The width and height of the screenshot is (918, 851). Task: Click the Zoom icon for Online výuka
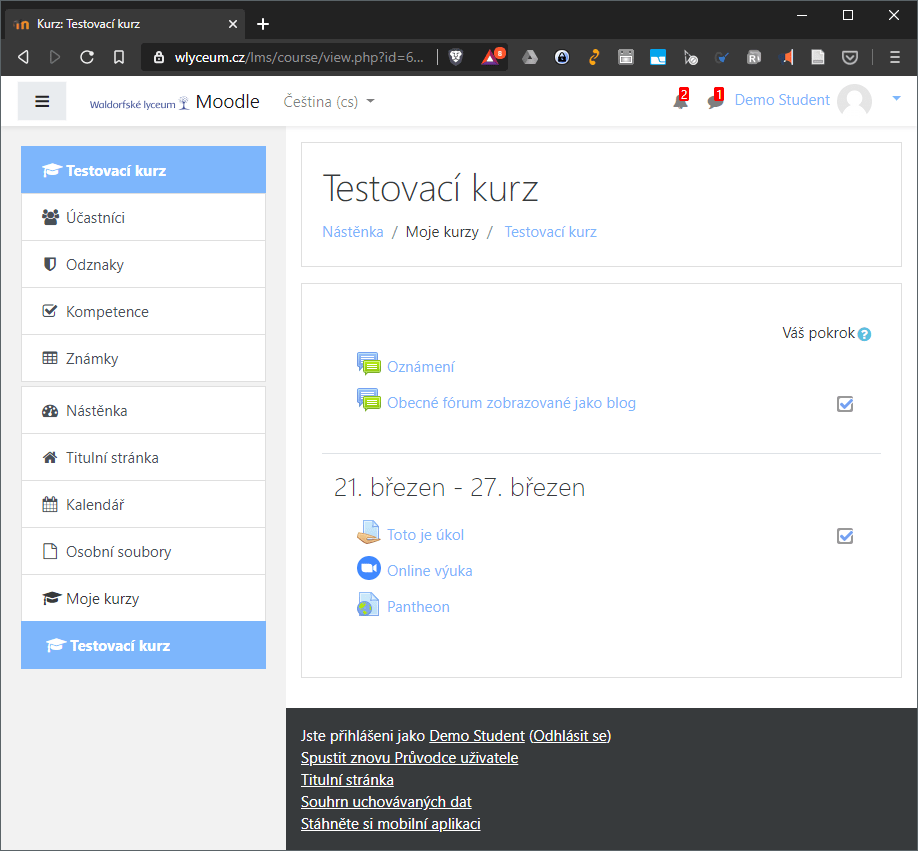(369, 569)
